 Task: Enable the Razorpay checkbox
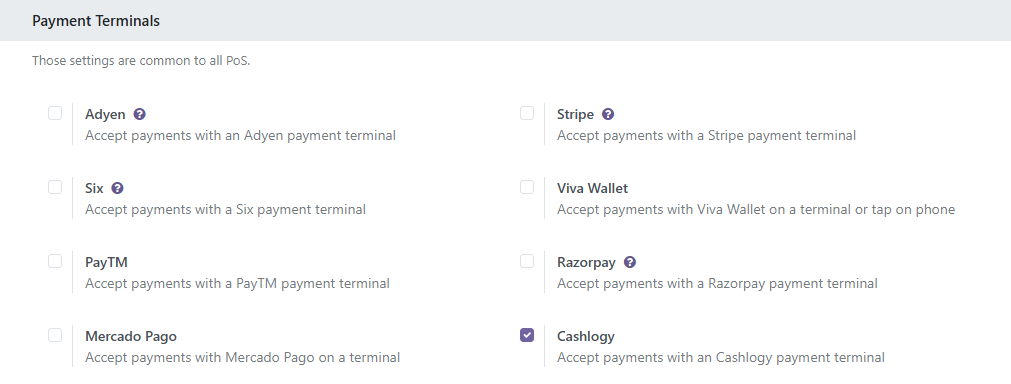tap(527, 262)
